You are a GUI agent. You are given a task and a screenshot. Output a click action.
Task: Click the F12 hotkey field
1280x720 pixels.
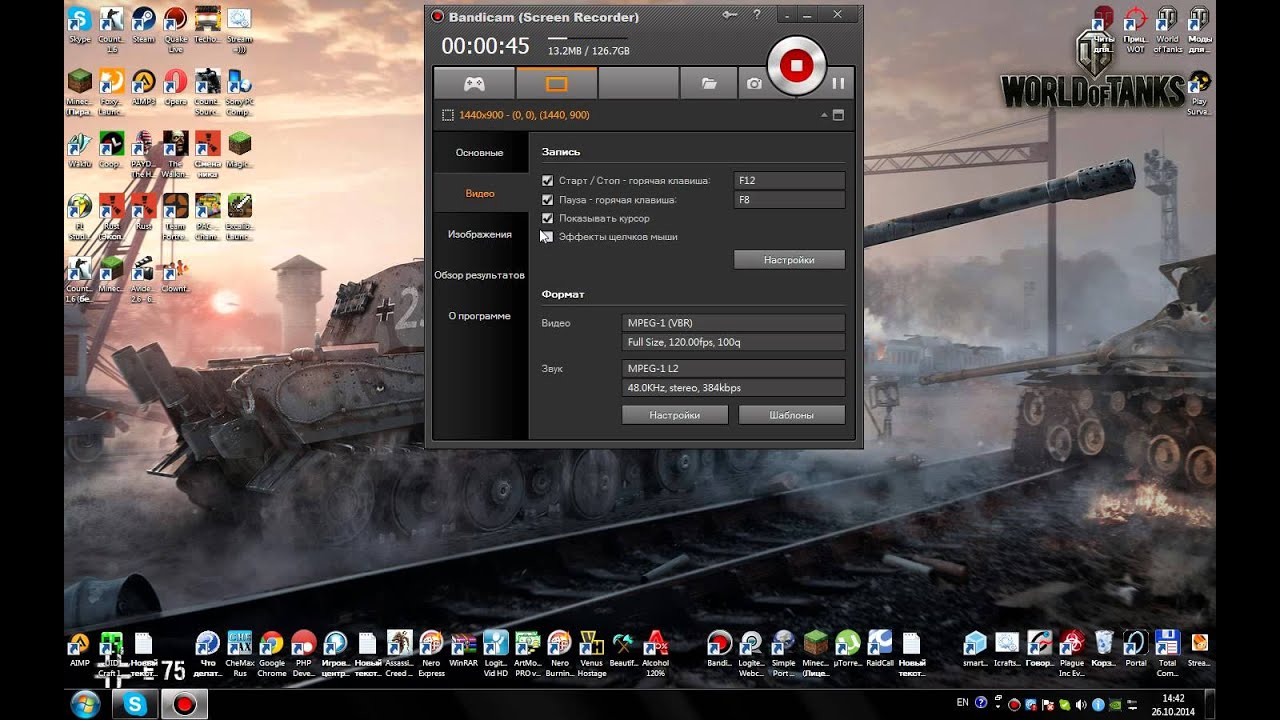pyautogui.click(x=789, y=181)
